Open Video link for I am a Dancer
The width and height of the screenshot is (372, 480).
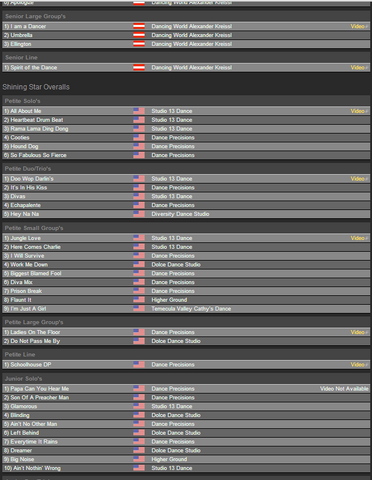(359, 26)
